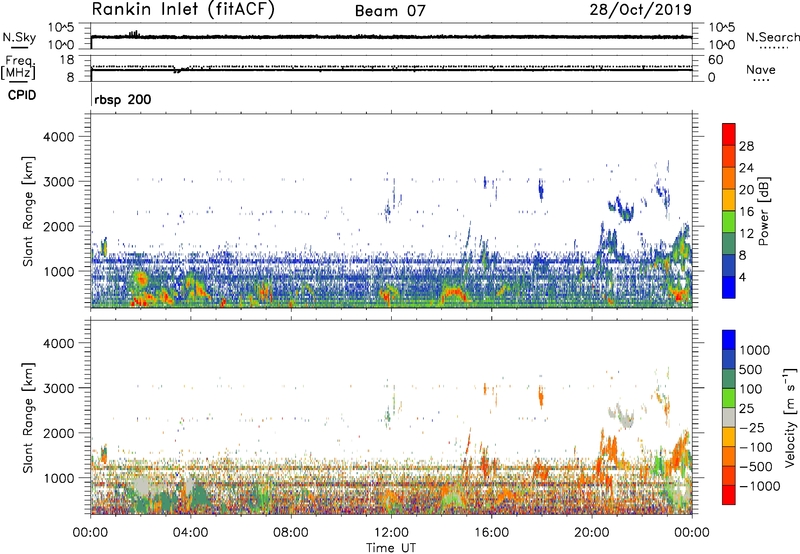Click the 'CPID' row label
Image resolution: width=800 pixels, height=554 pixels.
[22, 95]
